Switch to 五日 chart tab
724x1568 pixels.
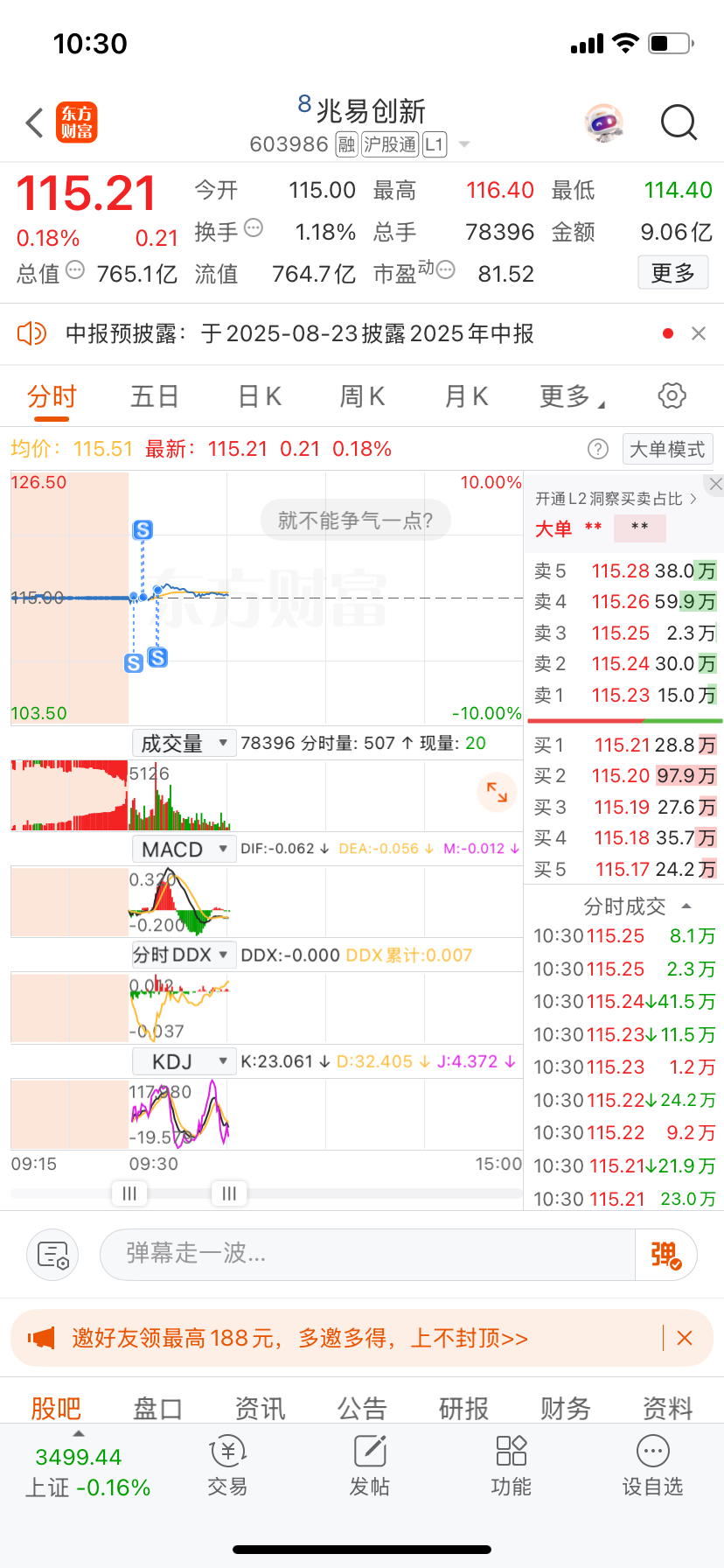click(155, 396)
